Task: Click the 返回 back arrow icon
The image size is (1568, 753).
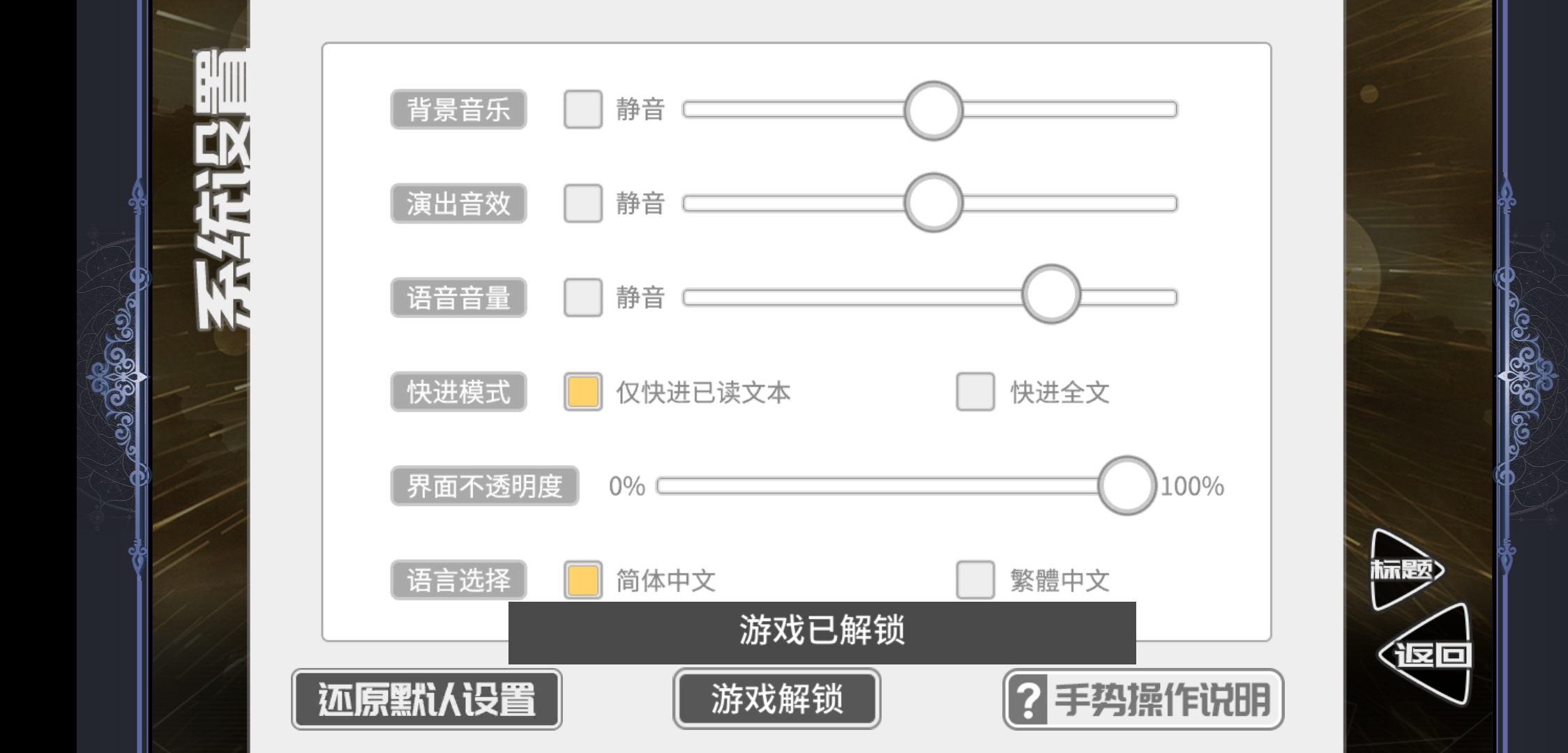Action: (x=1427, y=655)
